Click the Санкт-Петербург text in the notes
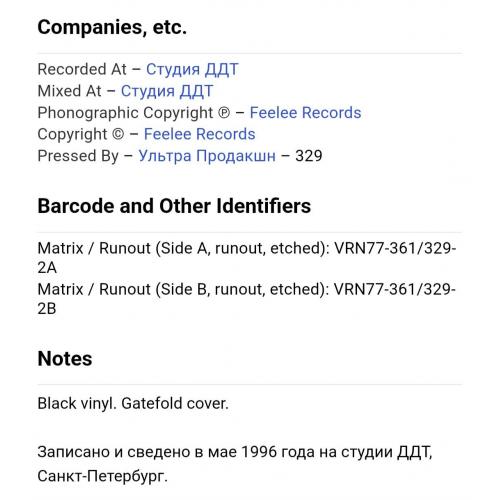The width and height of the screenshot is (500, 500). click(102, 476)
